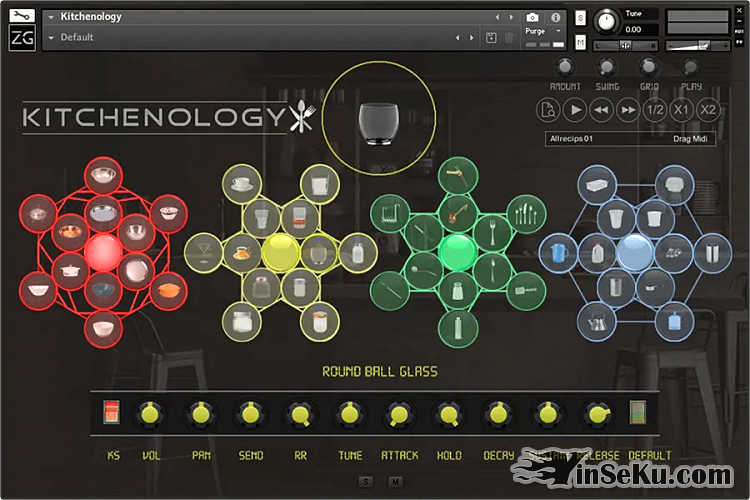Expand the Kitchenology instrument dropdown arrow

50,17
